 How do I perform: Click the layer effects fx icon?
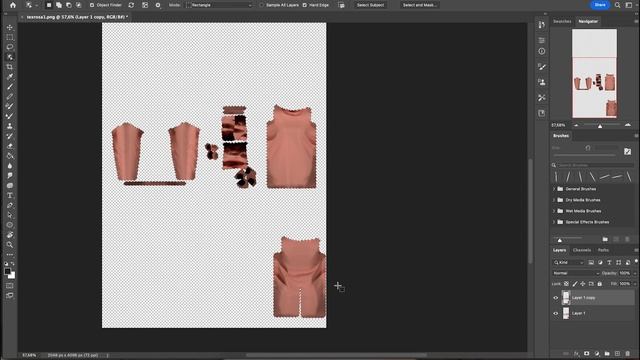pos(576,353)
